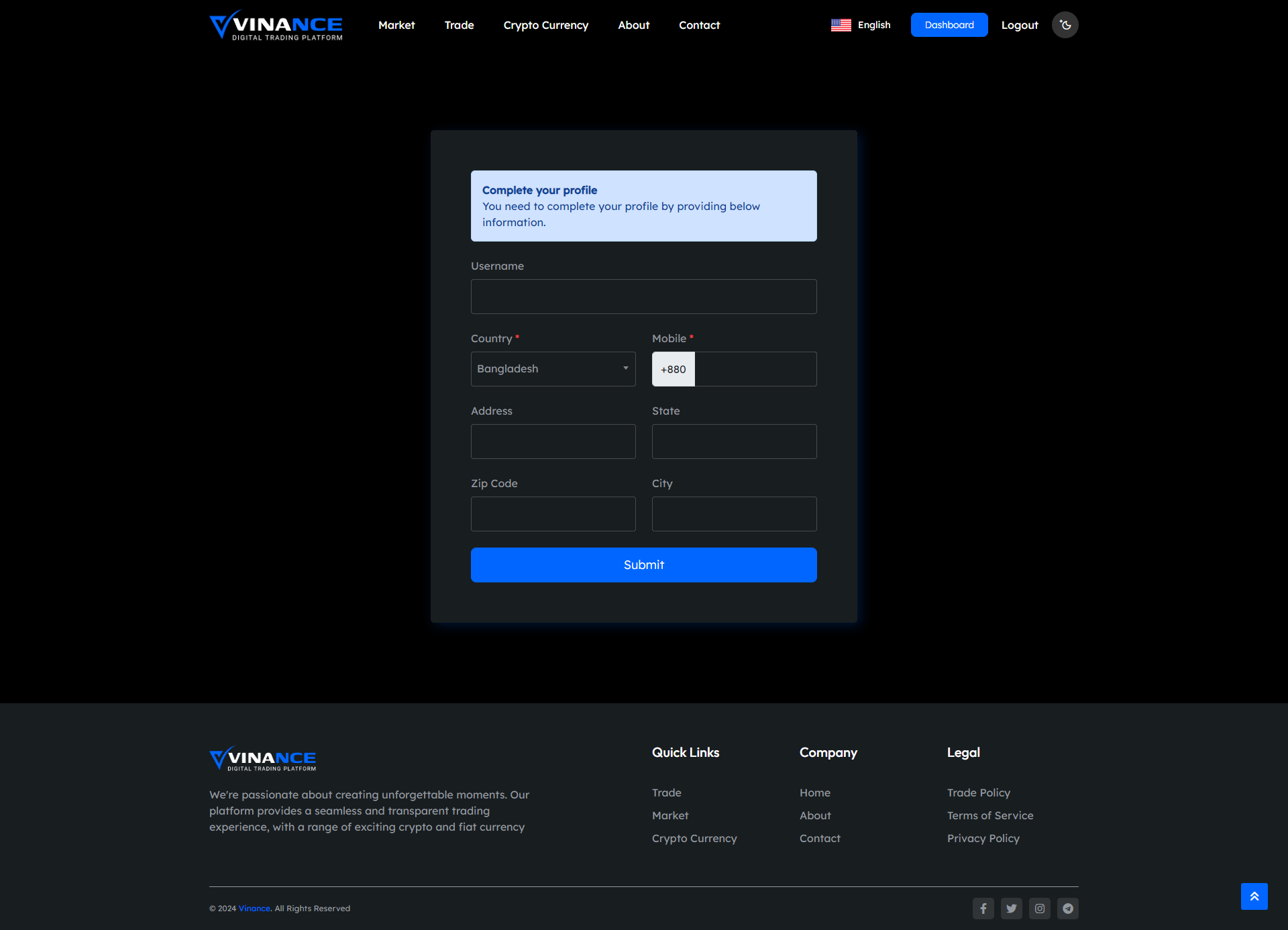Open the Market menu item

pyautogui.click(x=396, y=25)
